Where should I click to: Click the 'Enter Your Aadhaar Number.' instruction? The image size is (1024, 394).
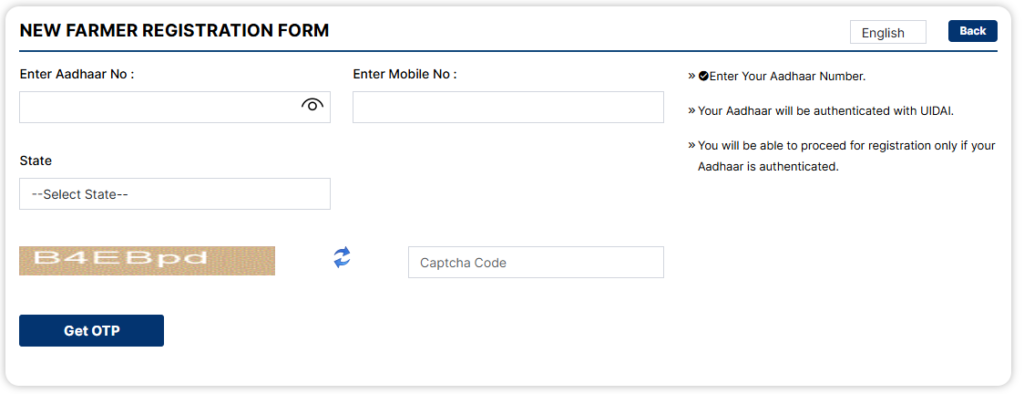click(788, 76)
